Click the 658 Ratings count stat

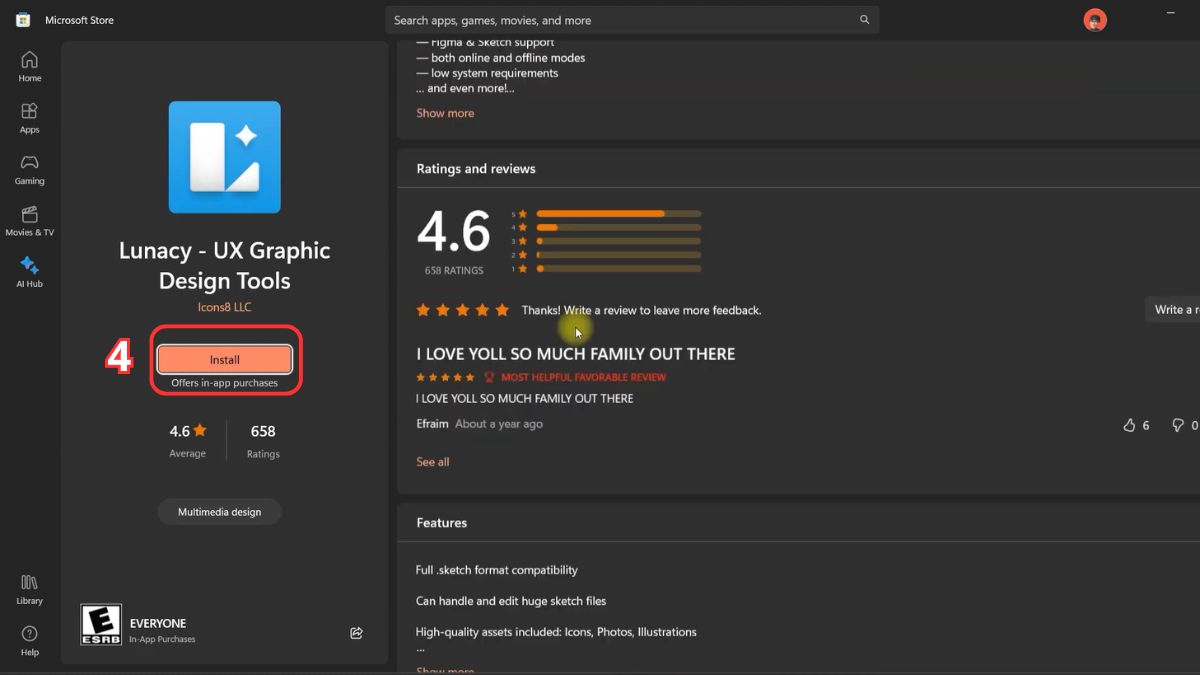click(263, 440)
